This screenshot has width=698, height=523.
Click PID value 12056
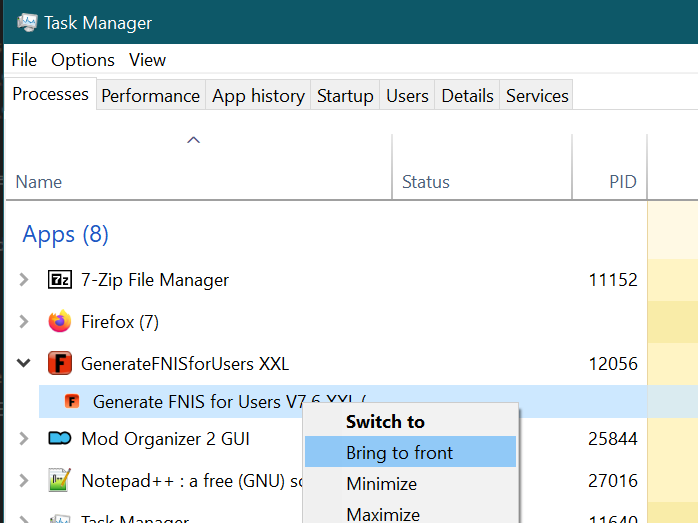pyautogui.click(x=613, y=364)
